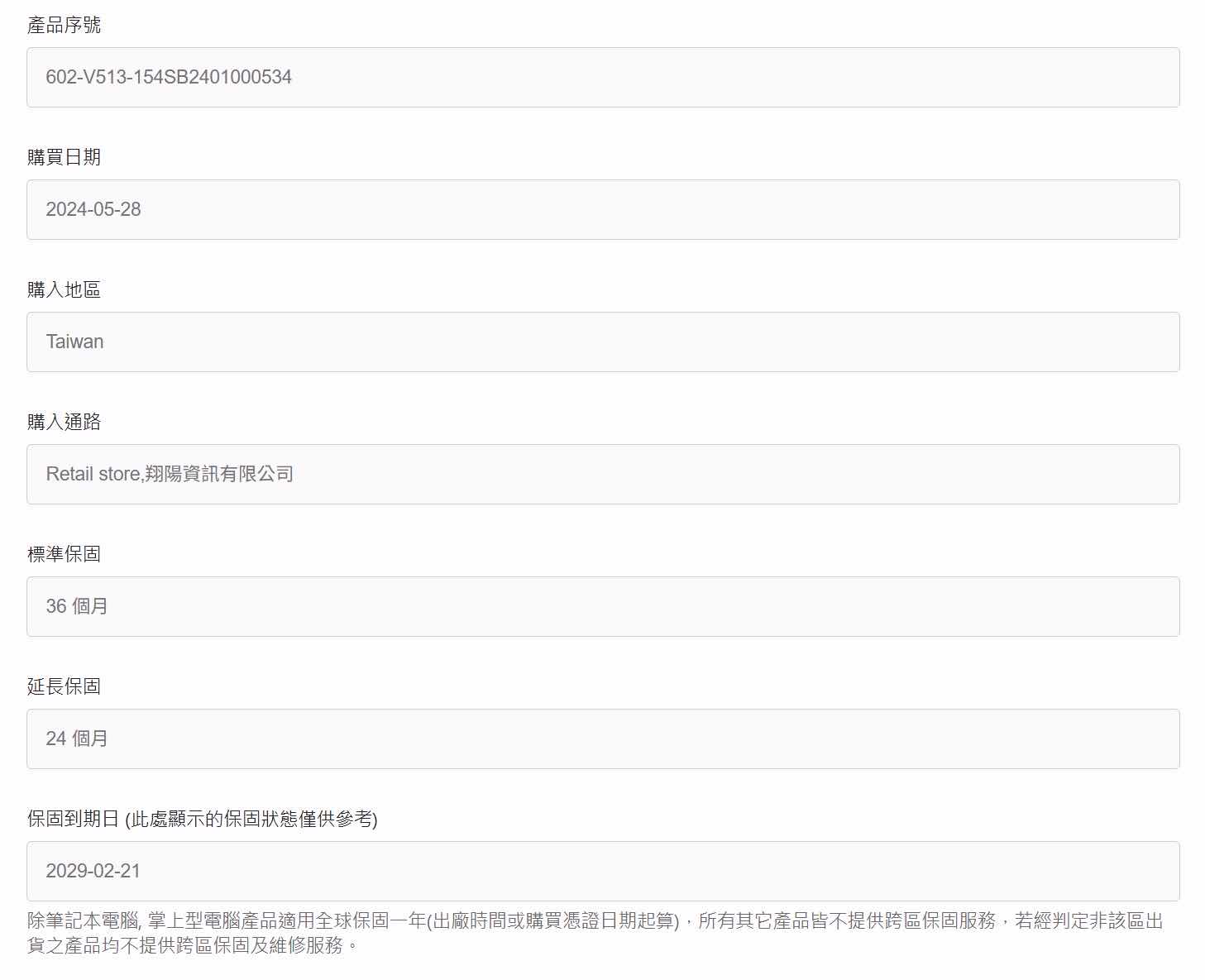This screenshot has height=980, width=1205.
Task: Select the 延長保固 field showing 24 個月
Action: click(x=602, y=739)
